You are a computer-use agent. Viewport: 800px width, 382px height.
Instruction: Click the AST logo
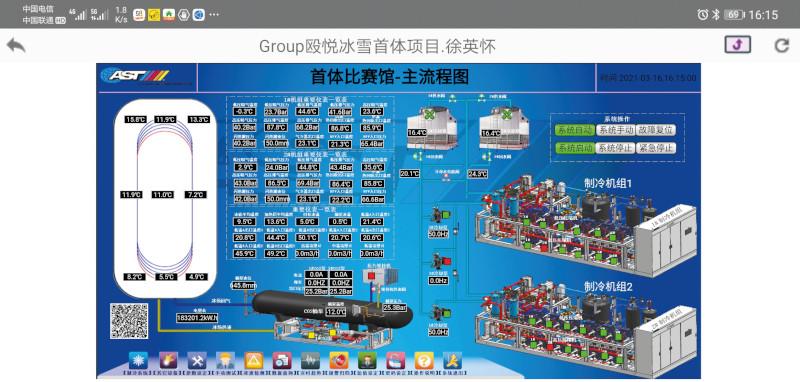pyautogui.click(x=135, y=75)
